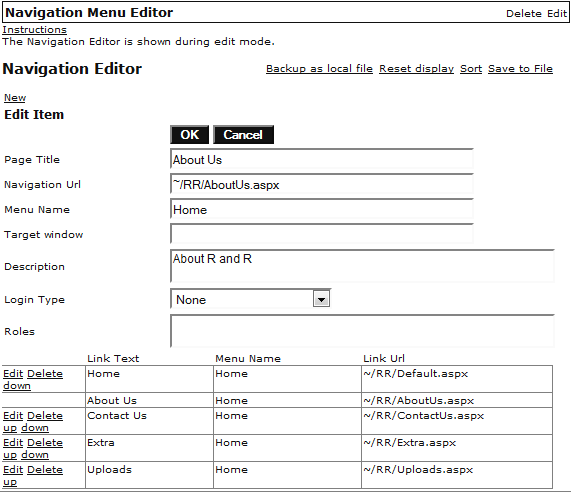Screen dimensions: 571x493
Task: Click the ~/RR/Default.aspx cell
Action: click(457, 379)
